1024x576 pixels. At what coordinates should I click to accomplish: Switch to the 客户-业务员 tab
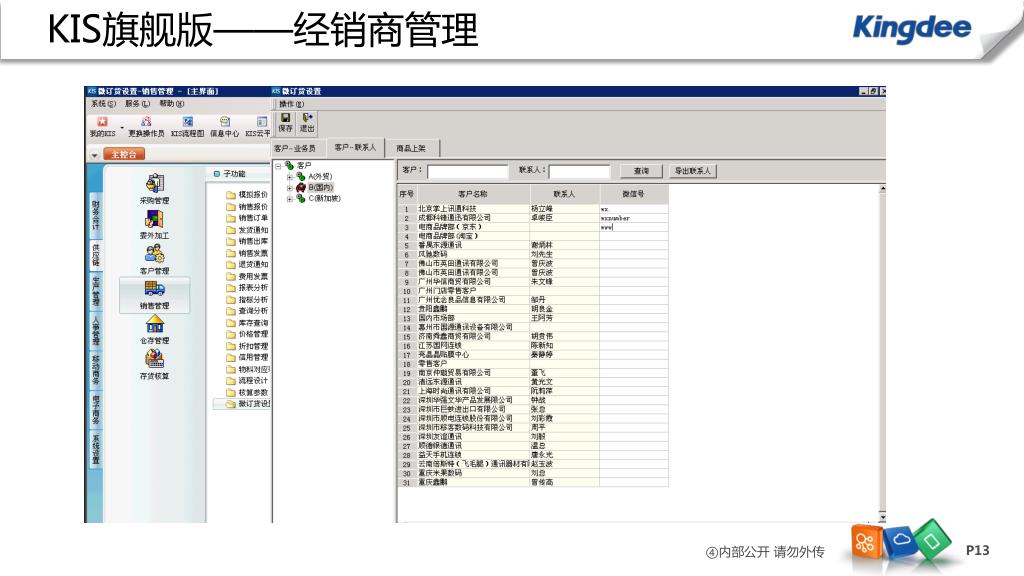pos(295,149)
